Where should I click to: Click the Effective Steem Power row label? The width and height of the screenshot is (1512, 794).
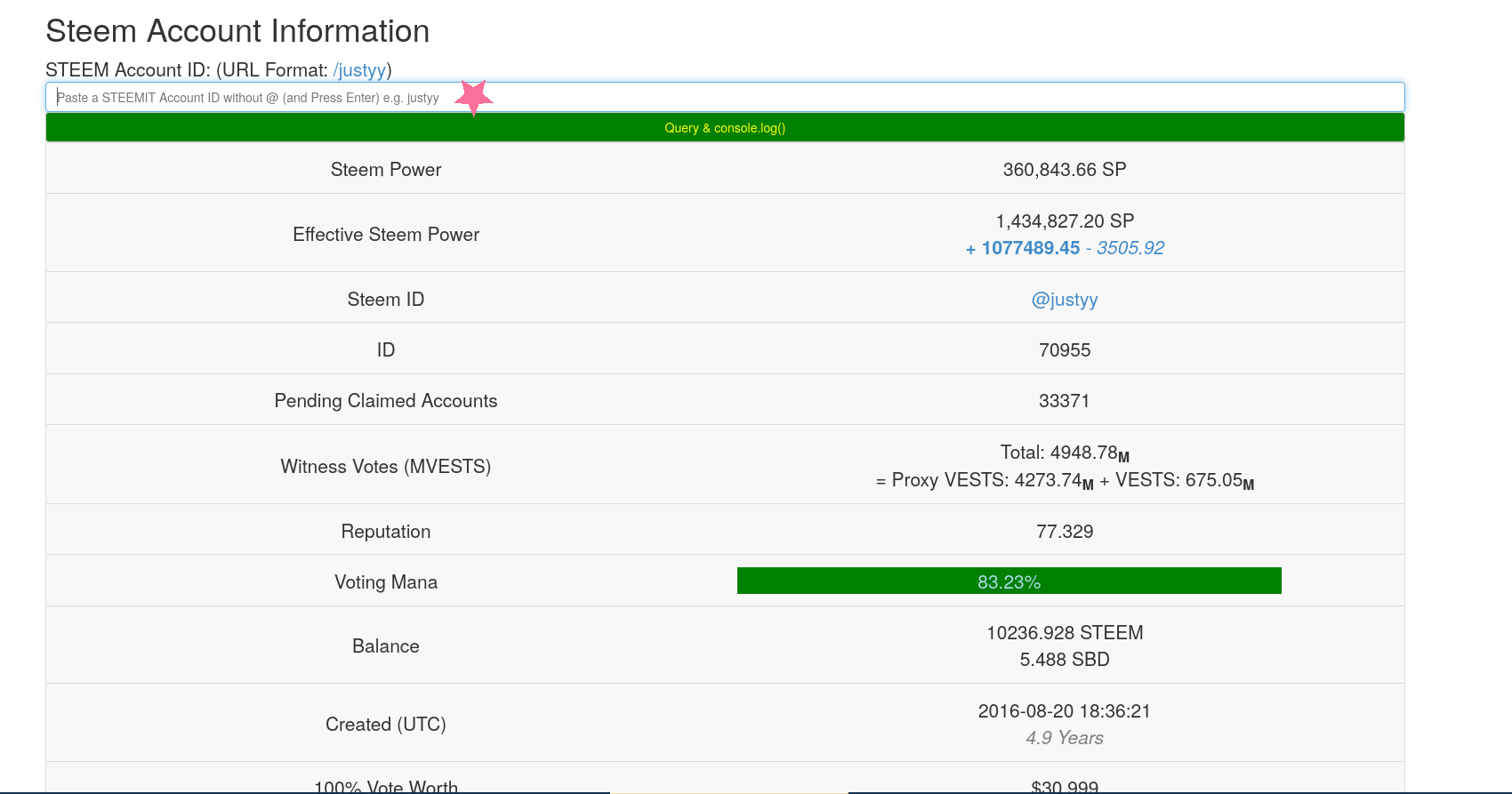pos(386,235)
